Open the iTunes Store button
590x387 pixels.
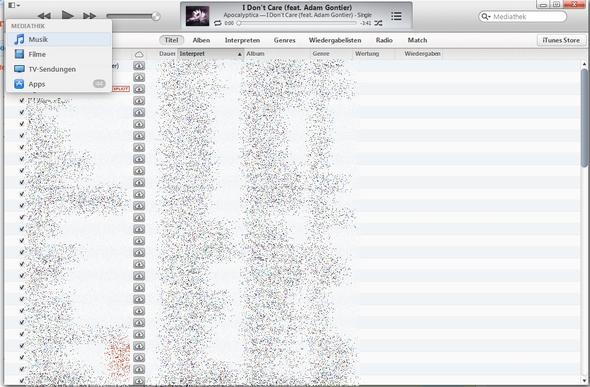(561, 40)
